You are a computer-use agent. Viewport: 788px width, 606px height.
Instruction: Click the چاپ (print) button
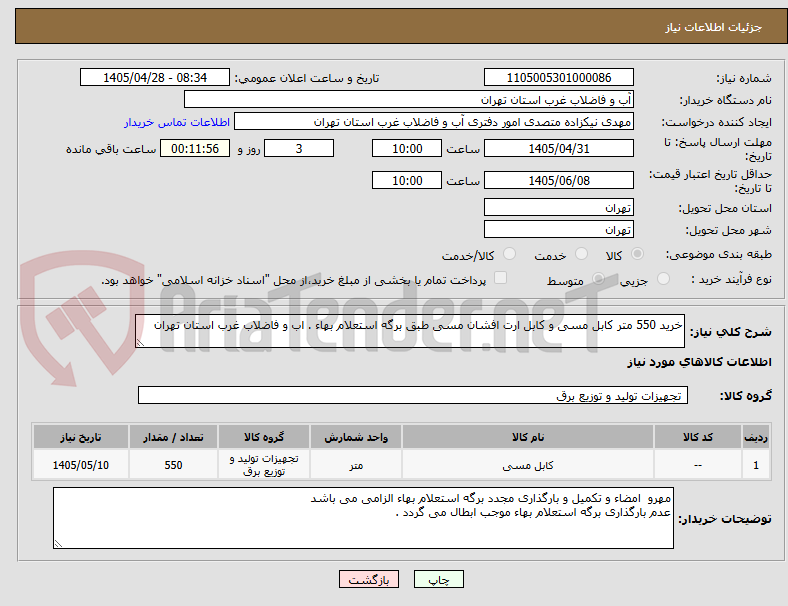[x=438, y=579]
